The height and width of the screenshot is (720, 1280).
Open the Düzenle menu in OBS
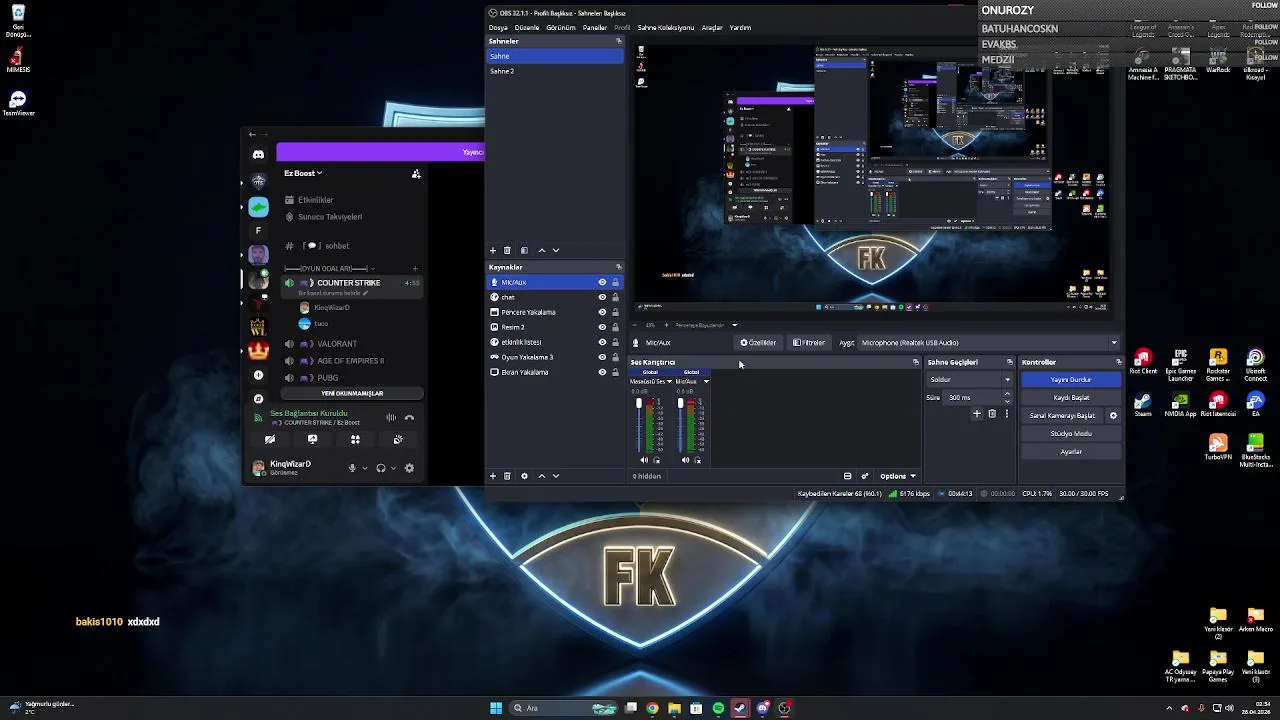click(527, 27)
